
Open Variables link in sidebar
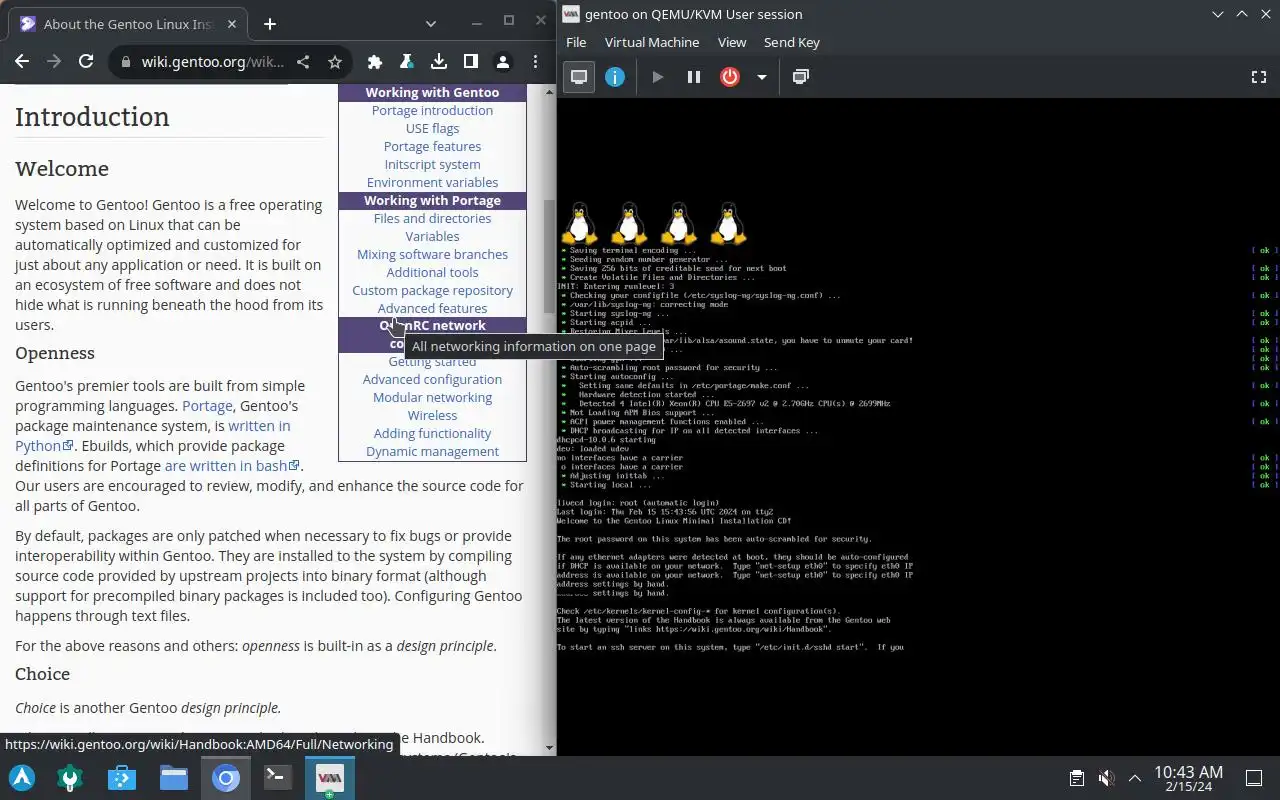pyautogui.click(x=432, y=236)
